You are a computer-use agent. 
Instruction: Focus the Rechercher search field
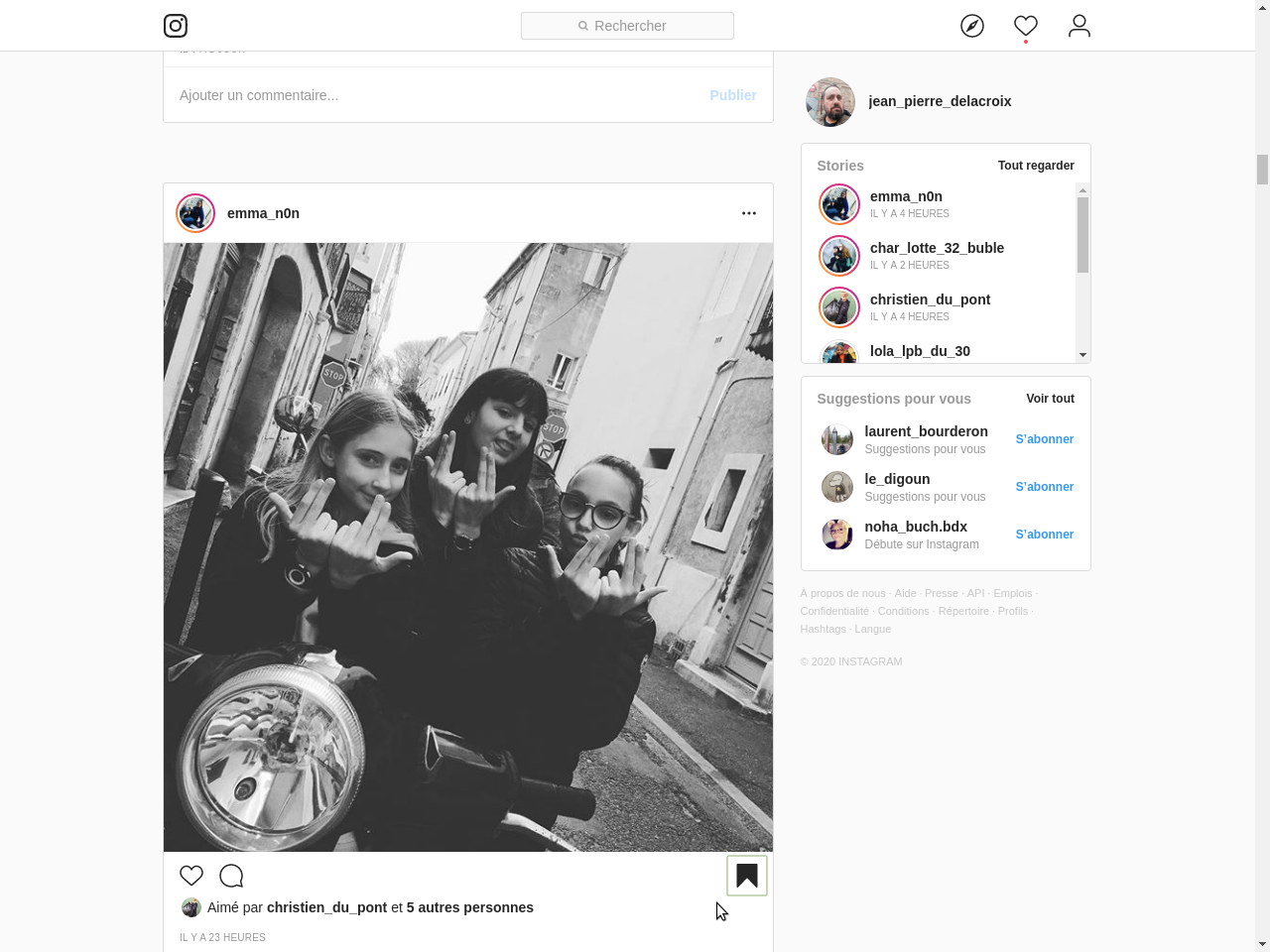click(x=627, y=26)
